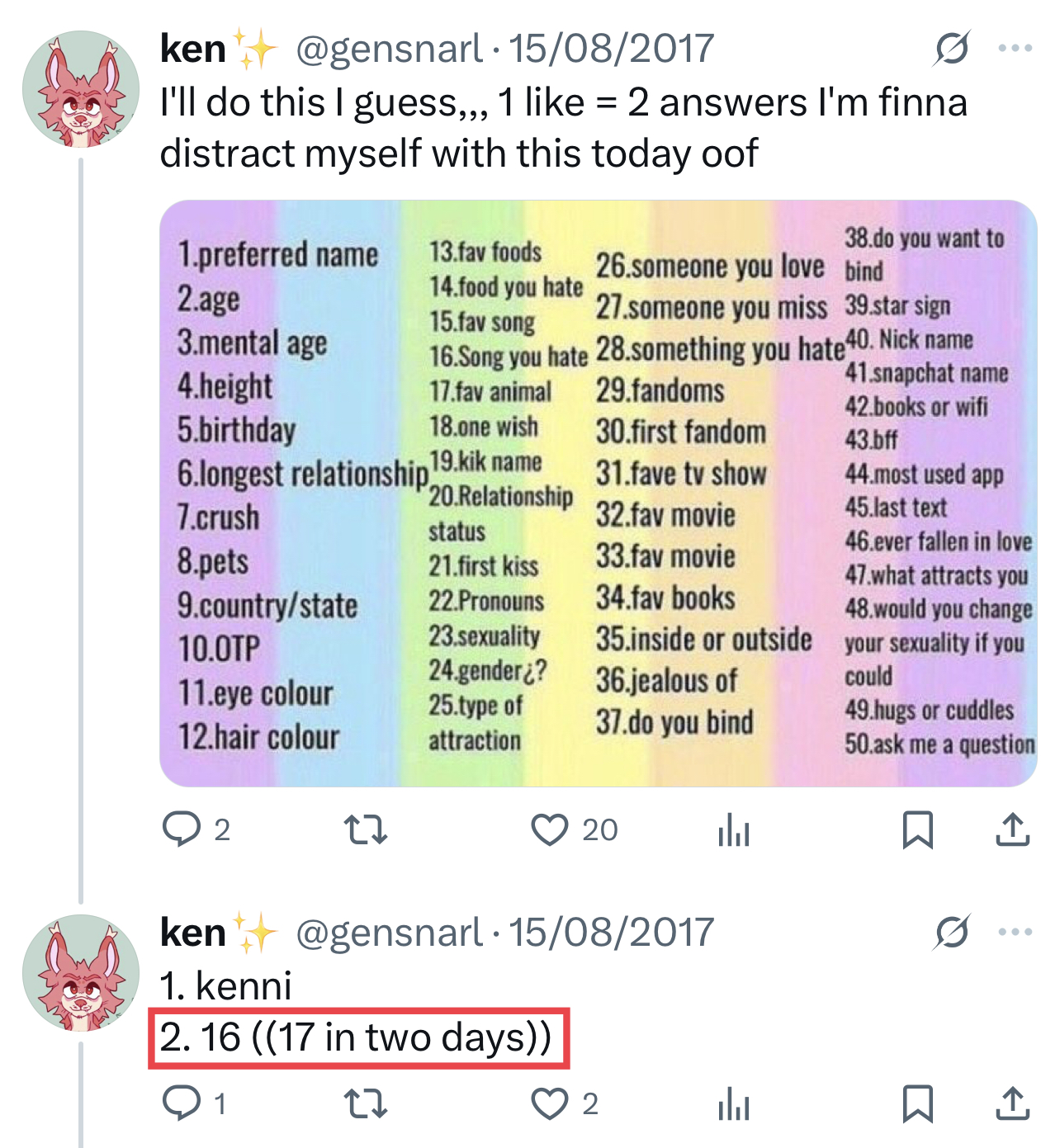Share the first tweet
Image resolution: width=1060 pixels, height=1148 pixels.
pyautogui.click(x=1013, y=829)
